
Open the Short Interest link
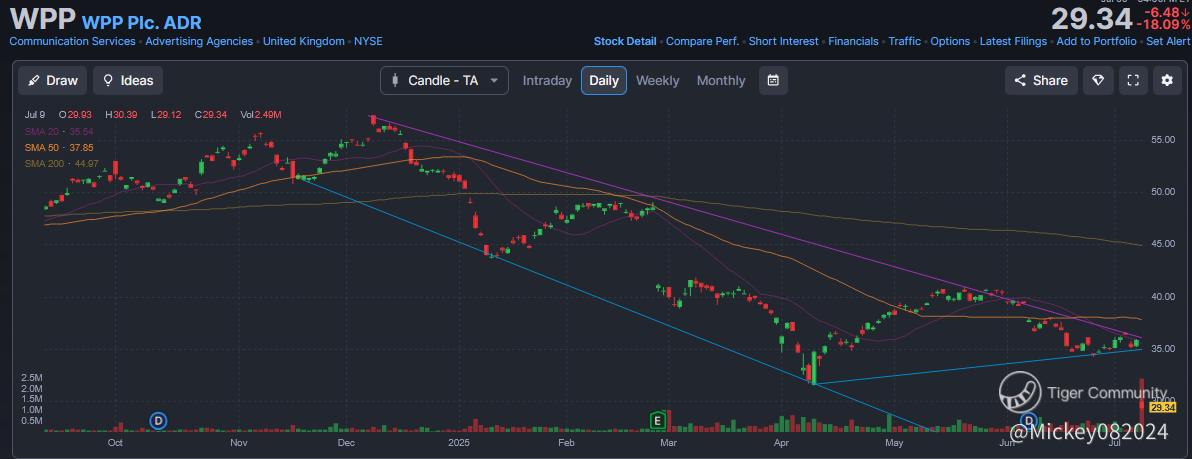pyautogui.click(x=783, y=42)
